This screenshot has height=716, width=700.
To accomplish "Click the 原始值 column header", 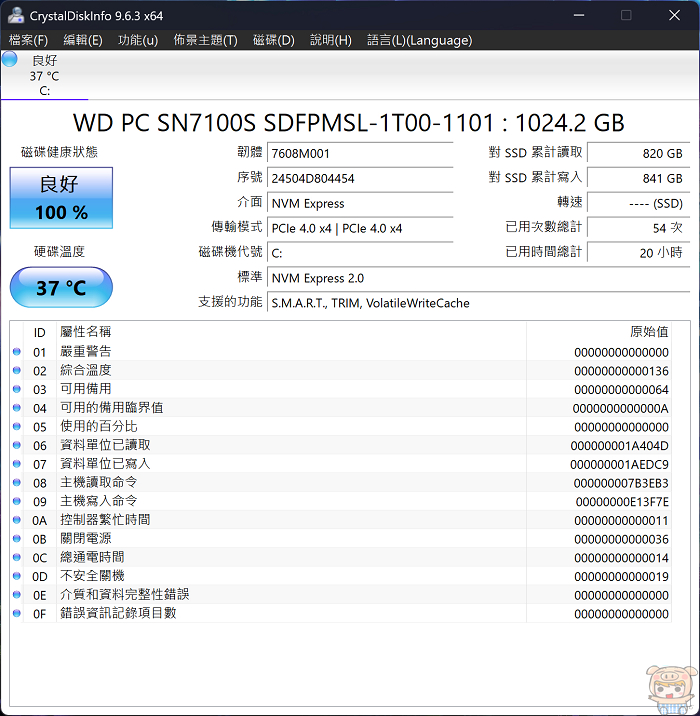I will pos(648,331).
